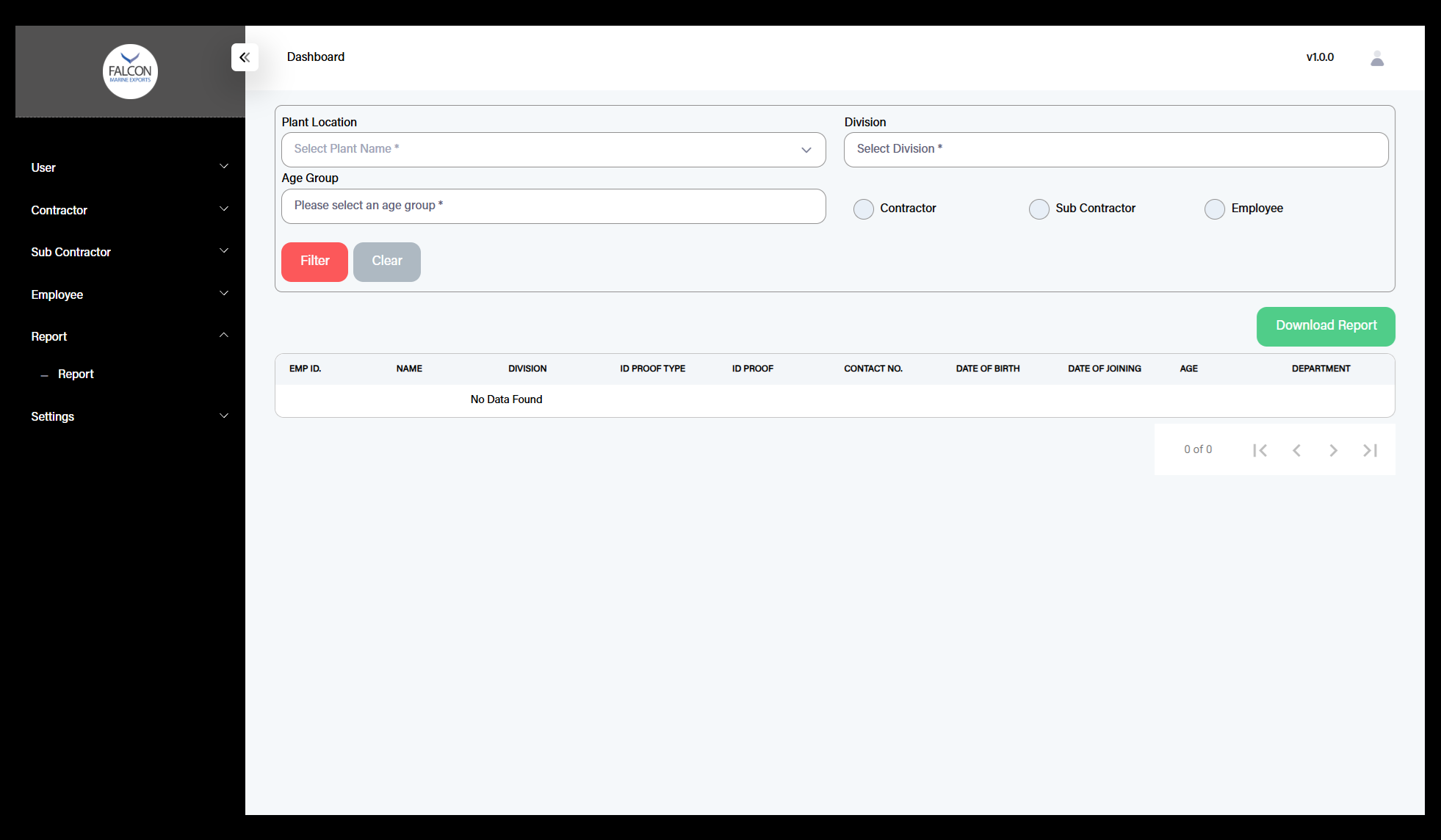Click the Download Report button
1441x840 pixels.
(x=1326, y=326)
